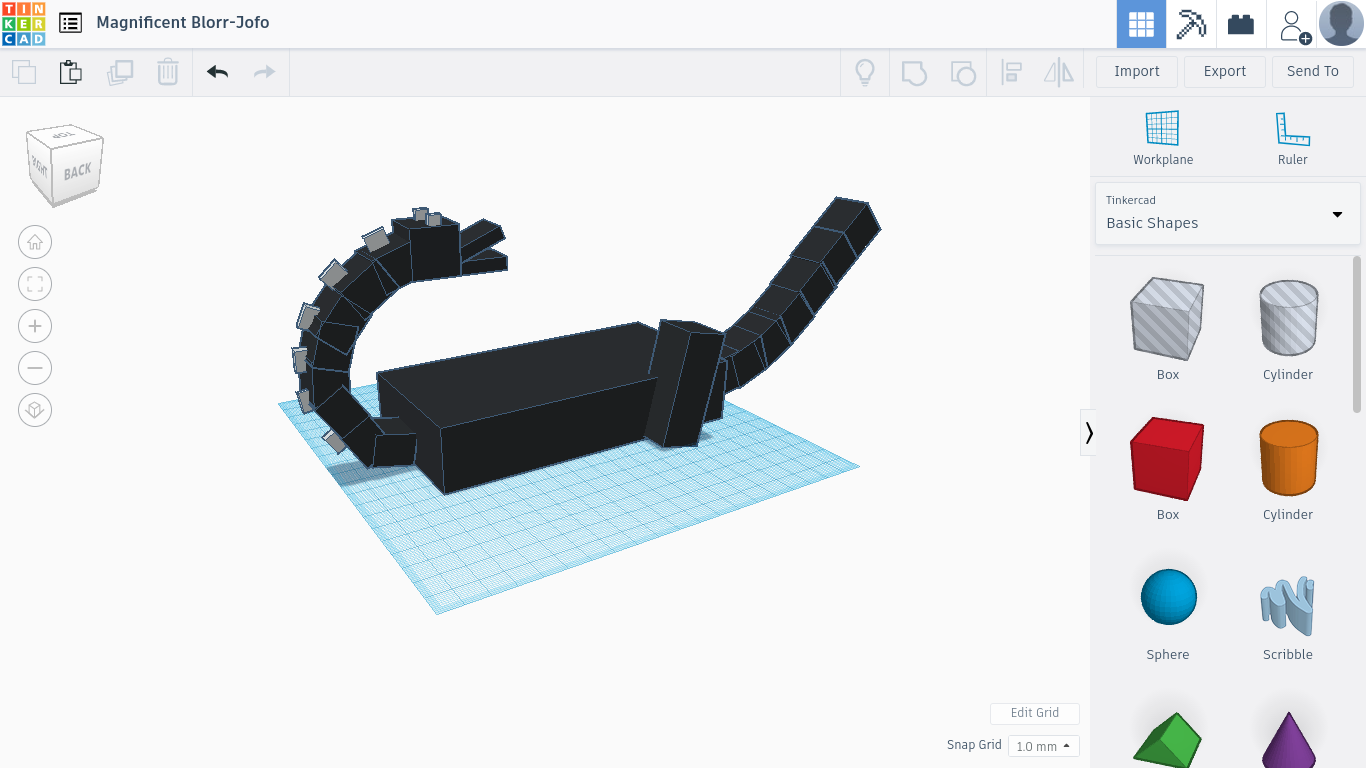Select the 'Sphere' shape label
The height and width of the screenshot is (768, 1366).
point(1168,655)
